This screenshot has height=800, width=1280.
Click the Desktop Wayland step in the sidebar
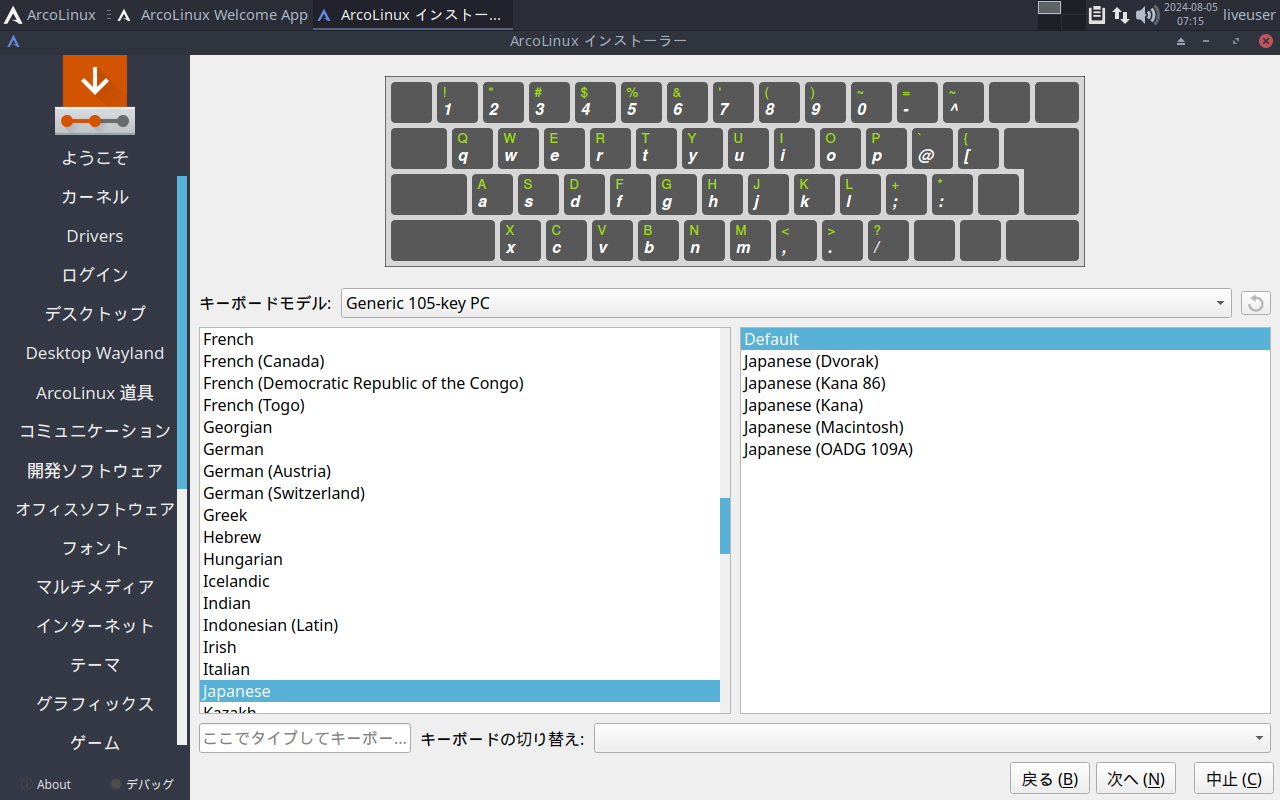coord(95,353)
